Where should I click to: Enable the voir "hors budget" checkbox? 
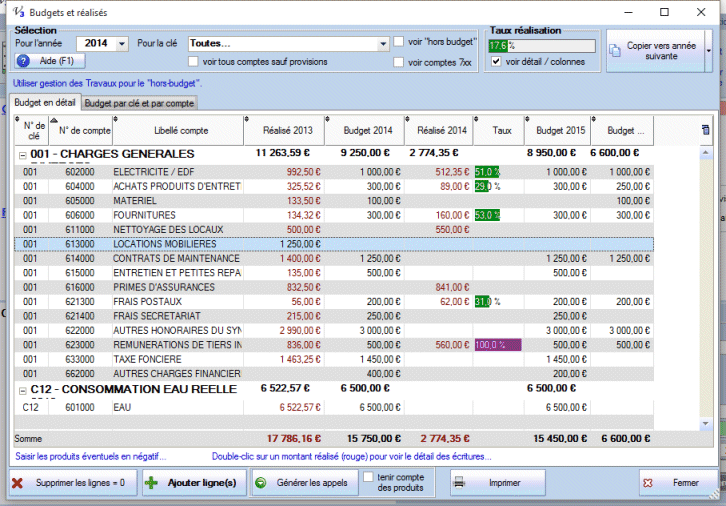[x=400, y=42]
